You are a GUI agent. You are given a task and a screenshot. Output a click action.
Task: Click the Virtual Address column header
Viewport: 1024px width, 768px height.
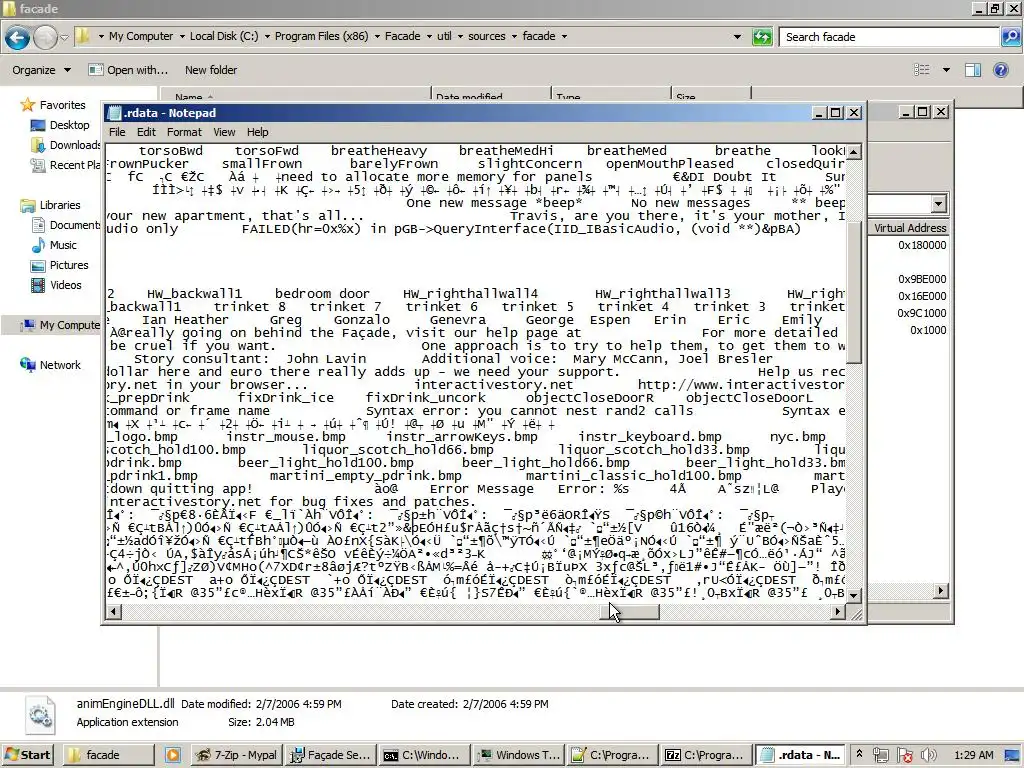[x=909, y=228]
